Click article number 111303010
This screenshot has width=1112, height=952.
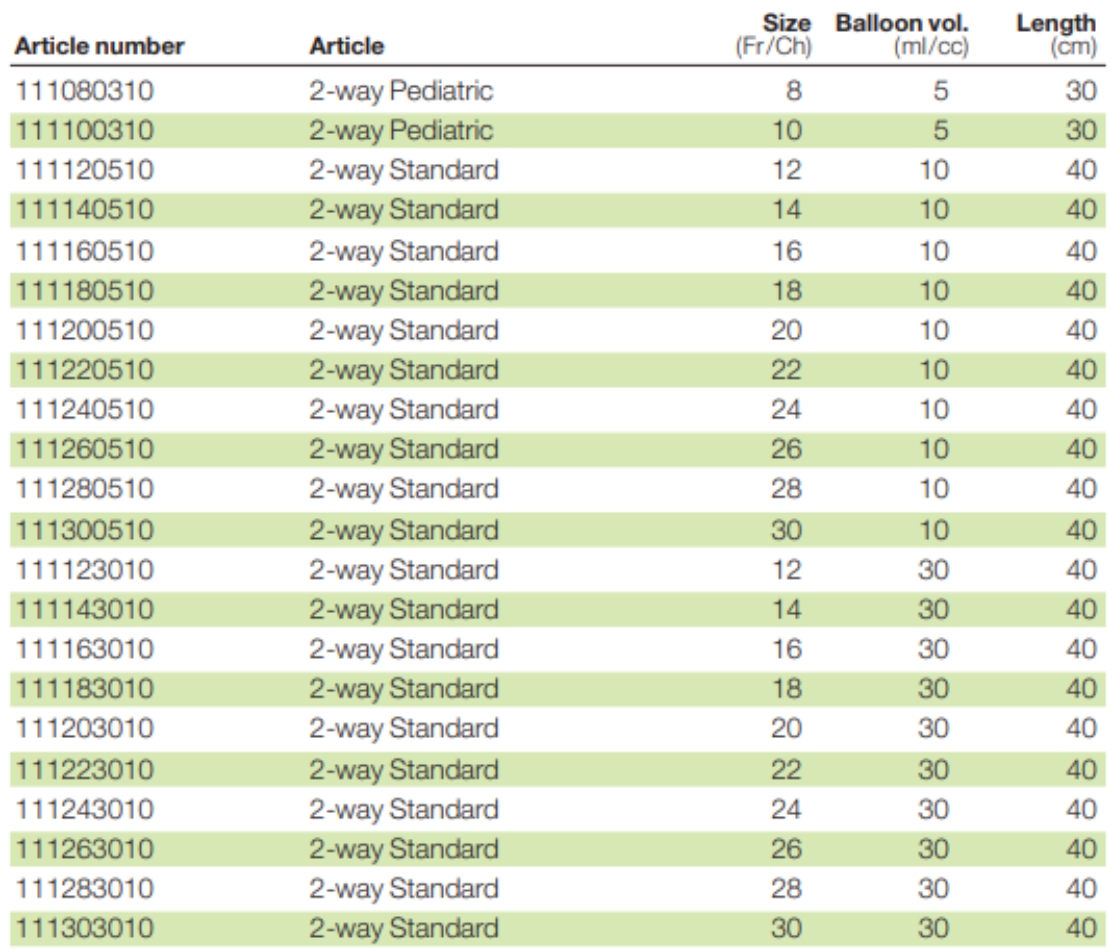click(x=84, y=929)
